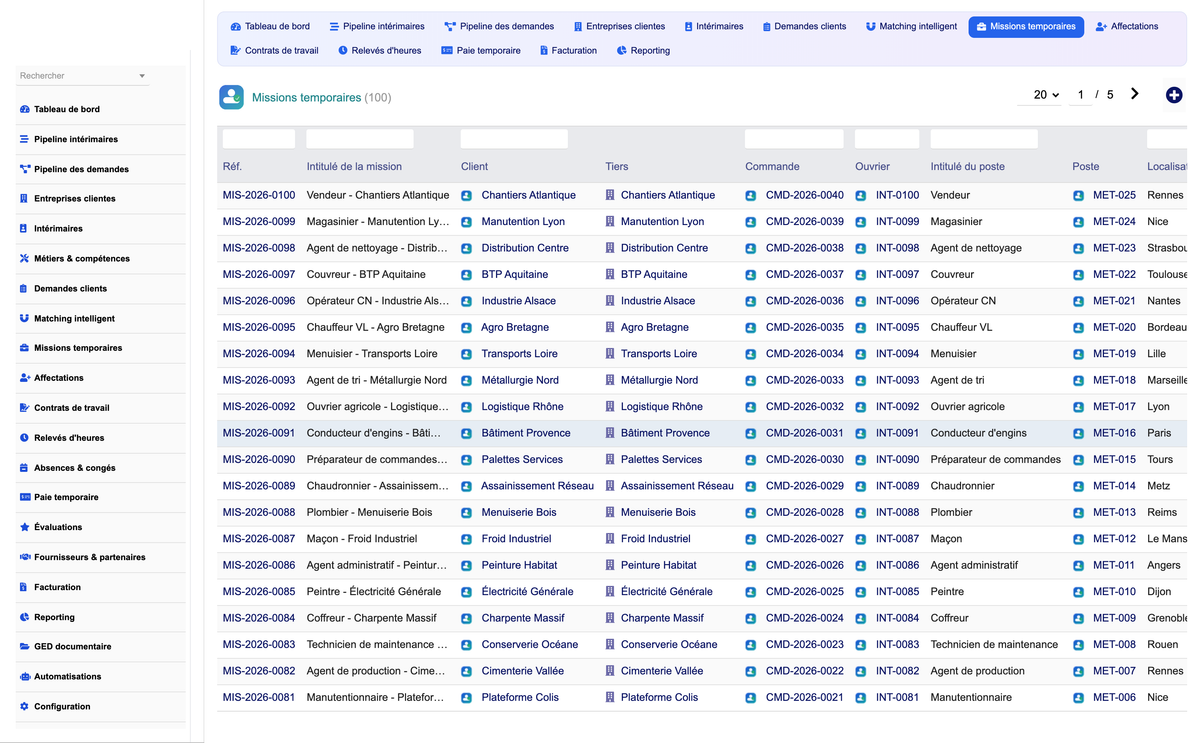This screenshot has width=1200, height=743.
Task: Open poste link MET-012
Action: coord(1114,539)
